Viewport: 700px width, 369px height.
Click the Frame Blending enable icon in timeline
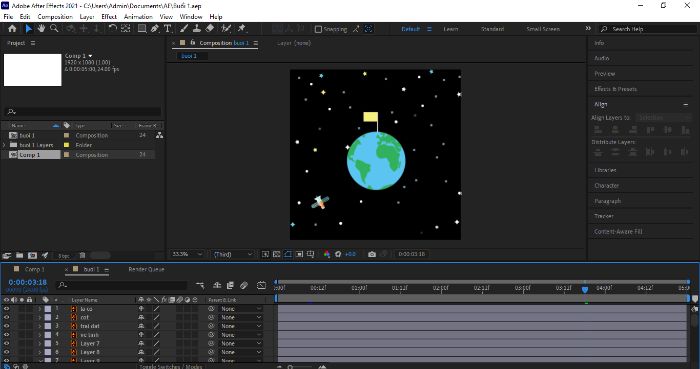(x=230, y=285)
